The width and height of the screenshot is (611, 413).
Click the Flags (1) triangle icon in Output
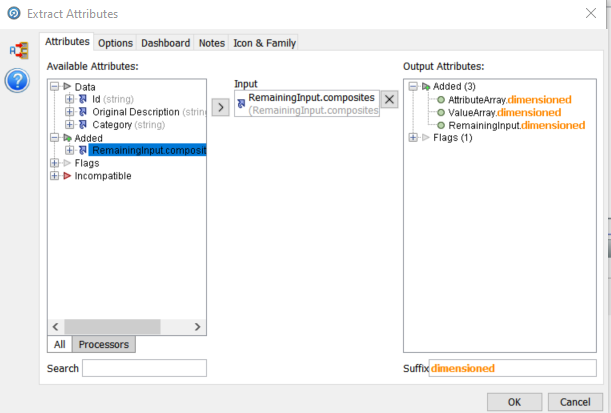(426, 137)
